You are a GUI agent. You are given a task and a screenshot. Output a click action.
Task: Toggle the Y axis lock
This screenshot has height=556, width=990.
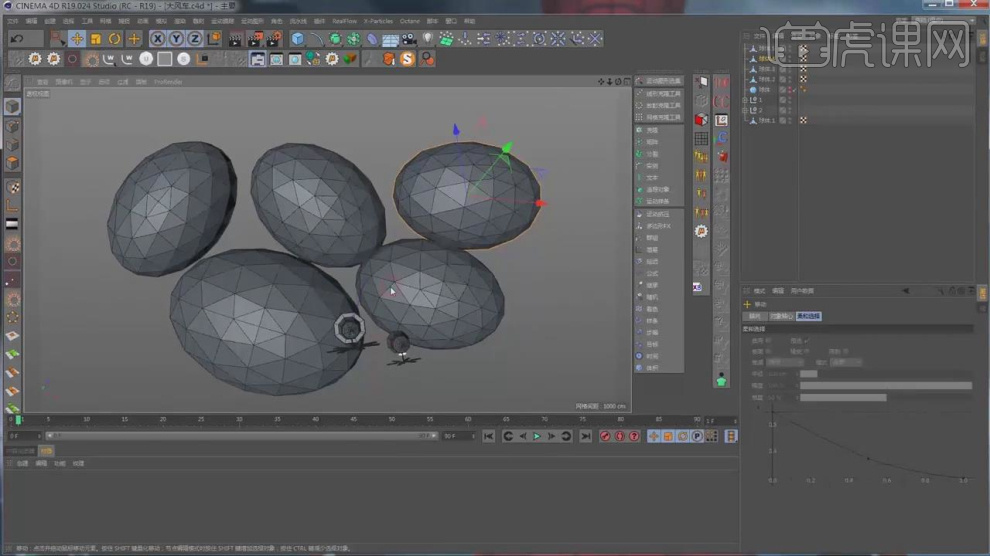[176, 39]
